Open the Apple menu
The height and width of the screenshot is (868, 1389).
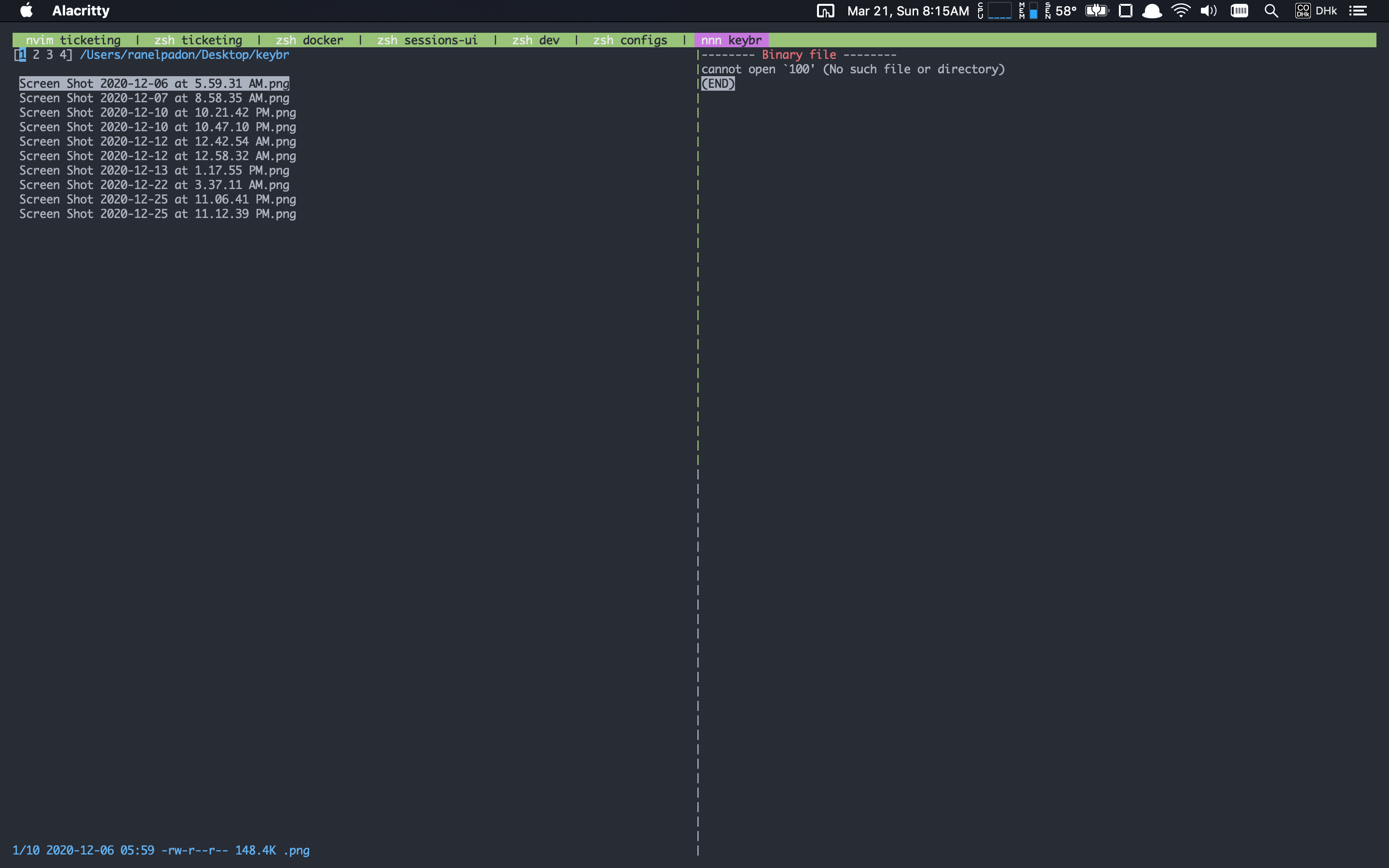click(x=26, y=10)
